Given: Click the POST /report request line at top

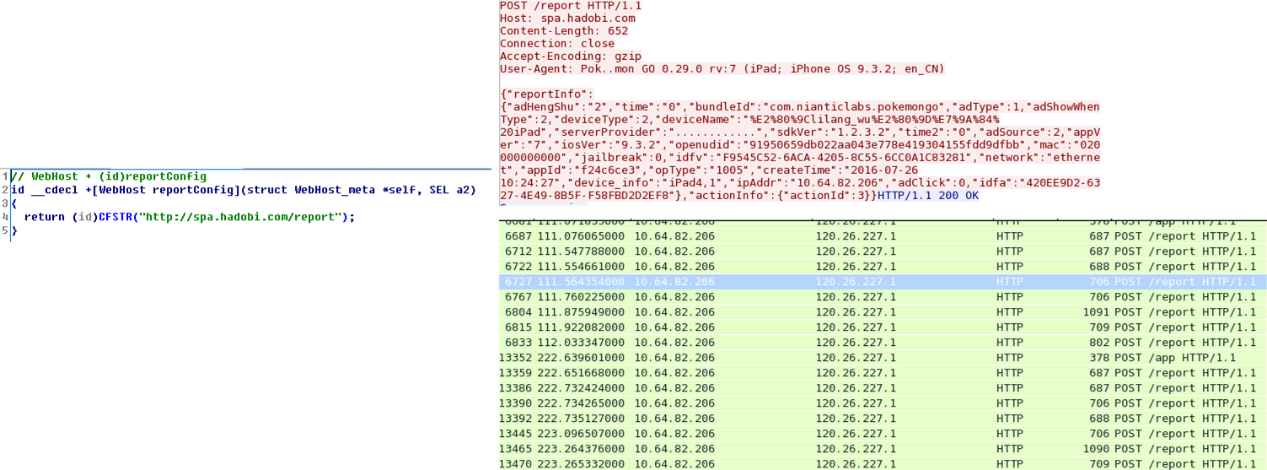Looking at the screenshot, I should (570, 6).
